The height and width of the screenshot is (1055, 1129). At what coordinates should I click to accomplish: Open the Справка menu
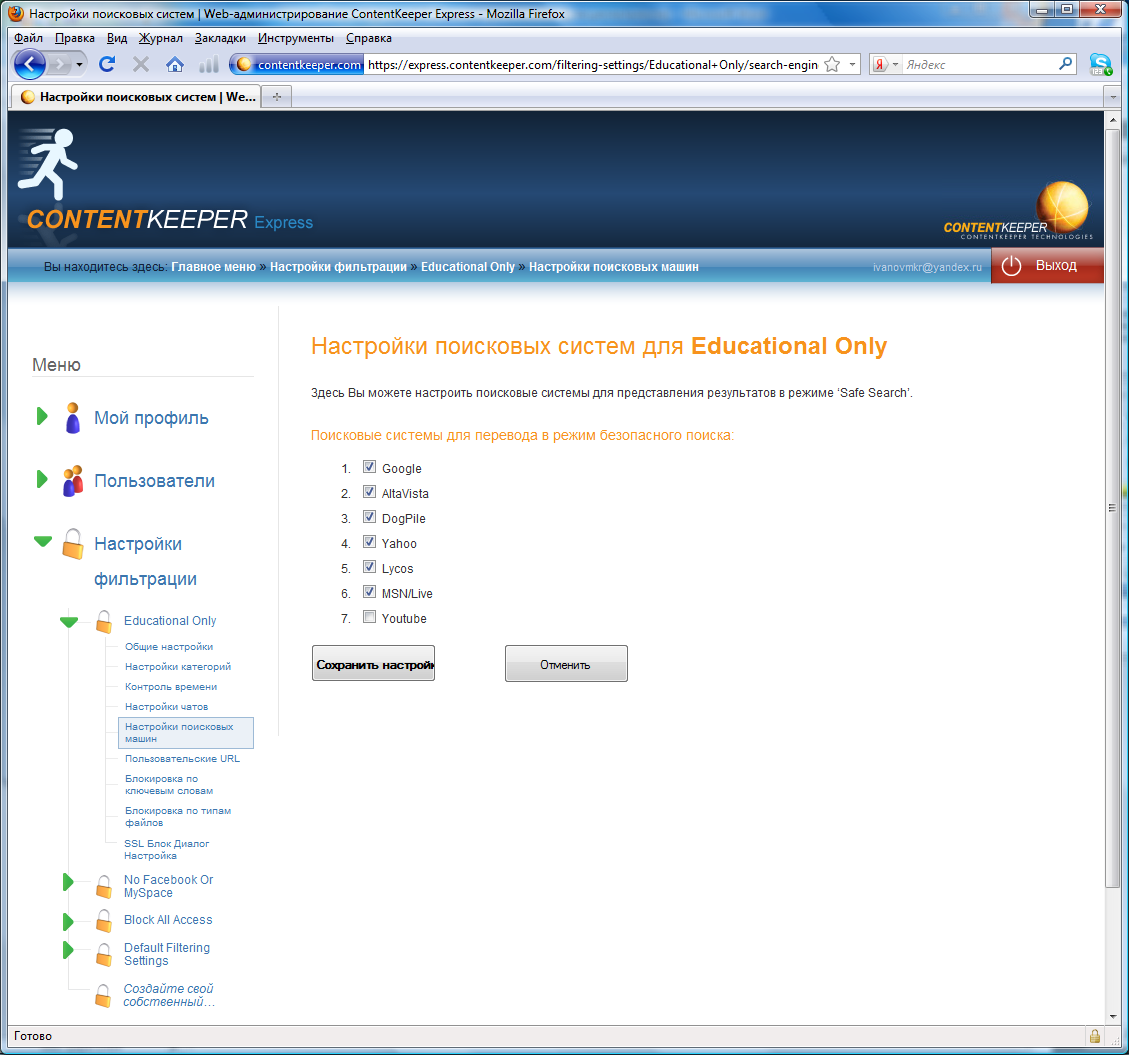(369, 38)
